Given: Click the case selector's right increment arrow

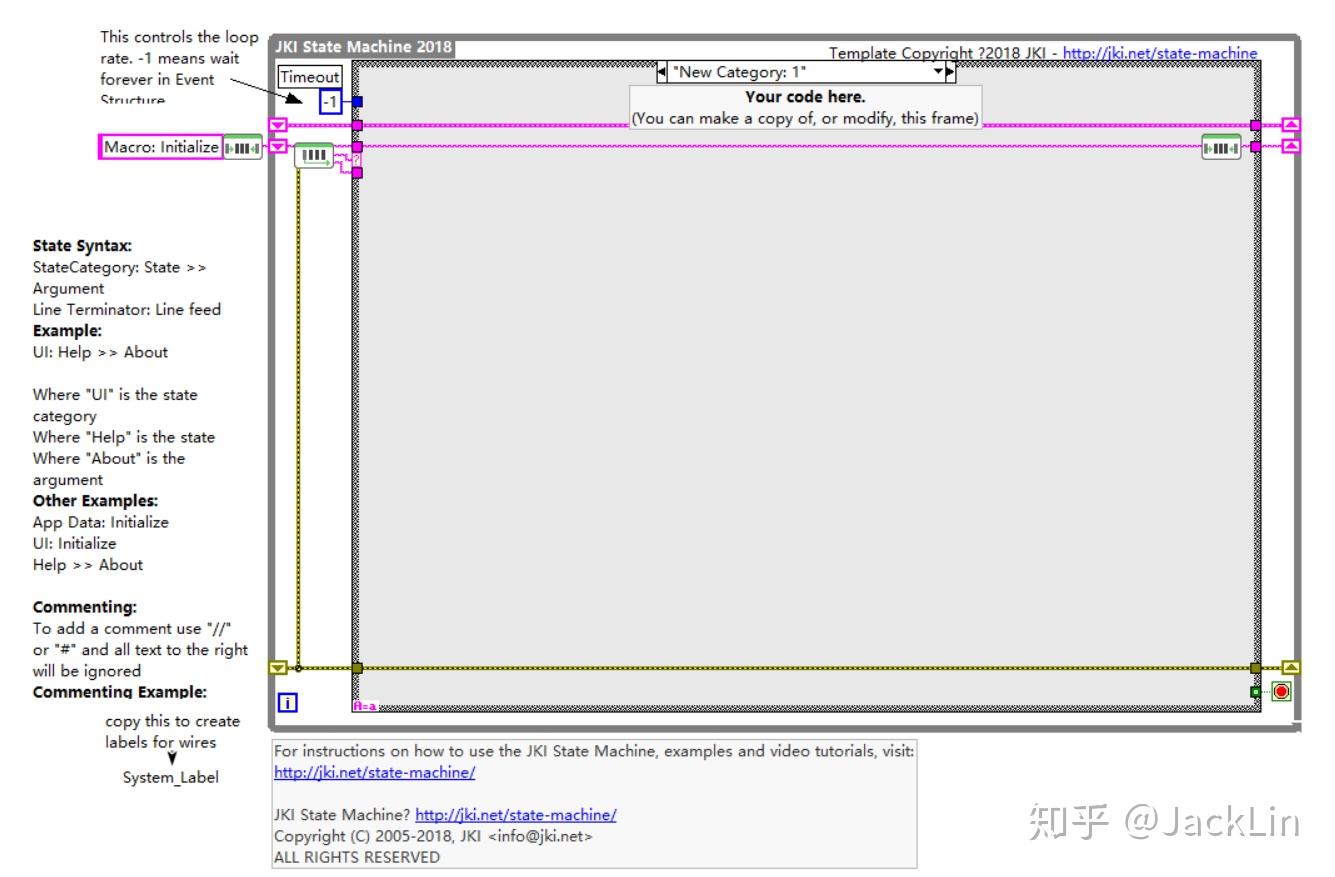Looking at the screenshot, I should [x=948, y=71].
